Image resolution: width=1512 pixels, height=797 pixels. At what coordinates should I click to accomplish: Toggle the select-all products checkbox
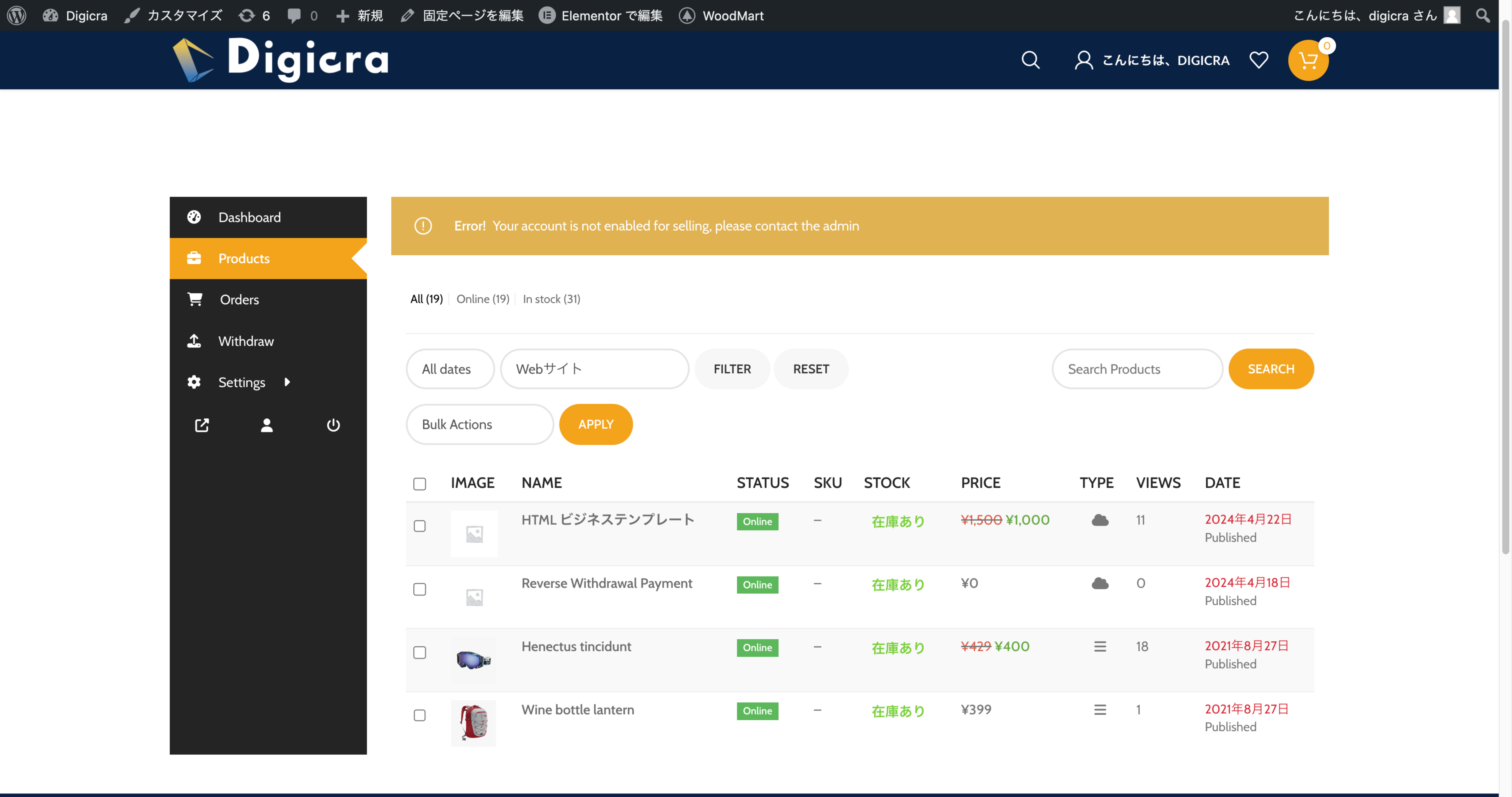[420, 484]
